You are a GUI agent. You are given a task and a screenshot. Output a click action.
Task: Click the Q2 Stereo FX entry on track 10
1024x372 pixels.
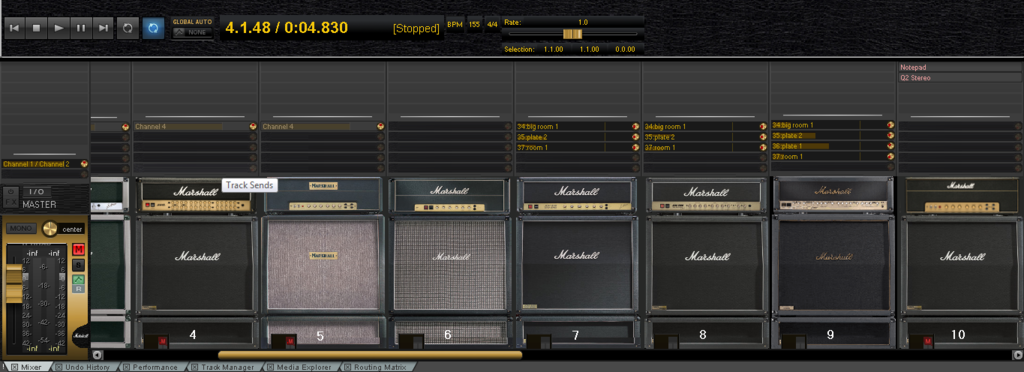point(960,78)
